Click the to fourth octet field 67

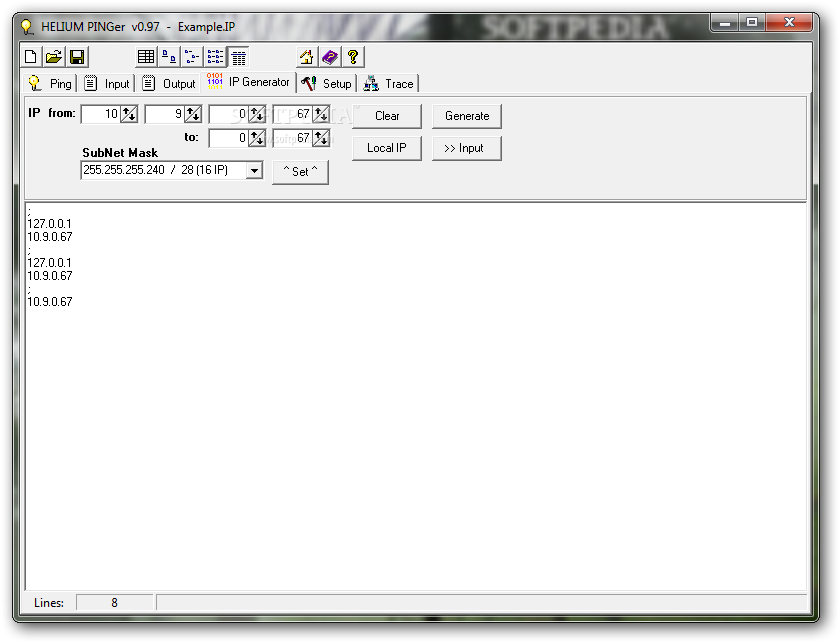pos(292,138)
